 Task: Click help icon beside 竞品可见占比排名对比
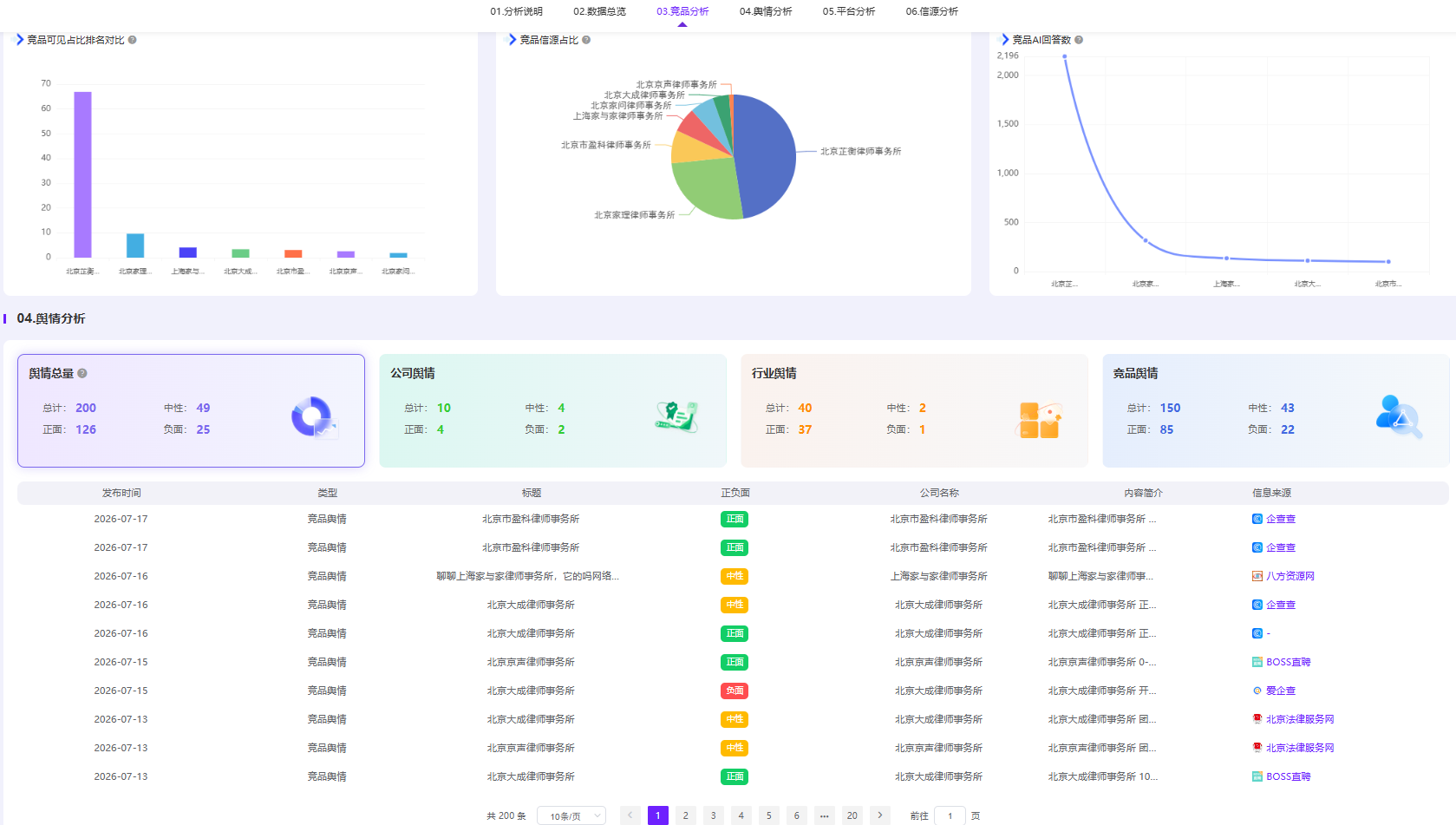point(132,40)
